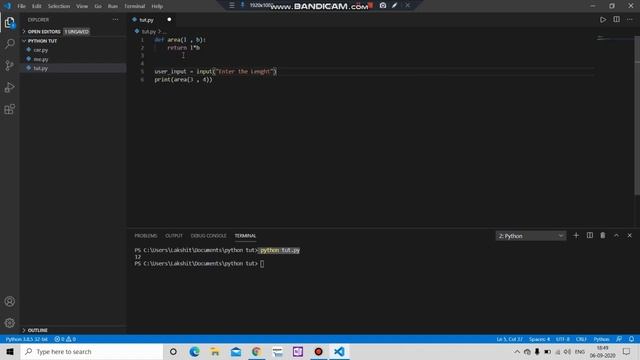The image size is (640, 360).
Task: Open File Explorer from the taskbar
Action: click(215, 351)
